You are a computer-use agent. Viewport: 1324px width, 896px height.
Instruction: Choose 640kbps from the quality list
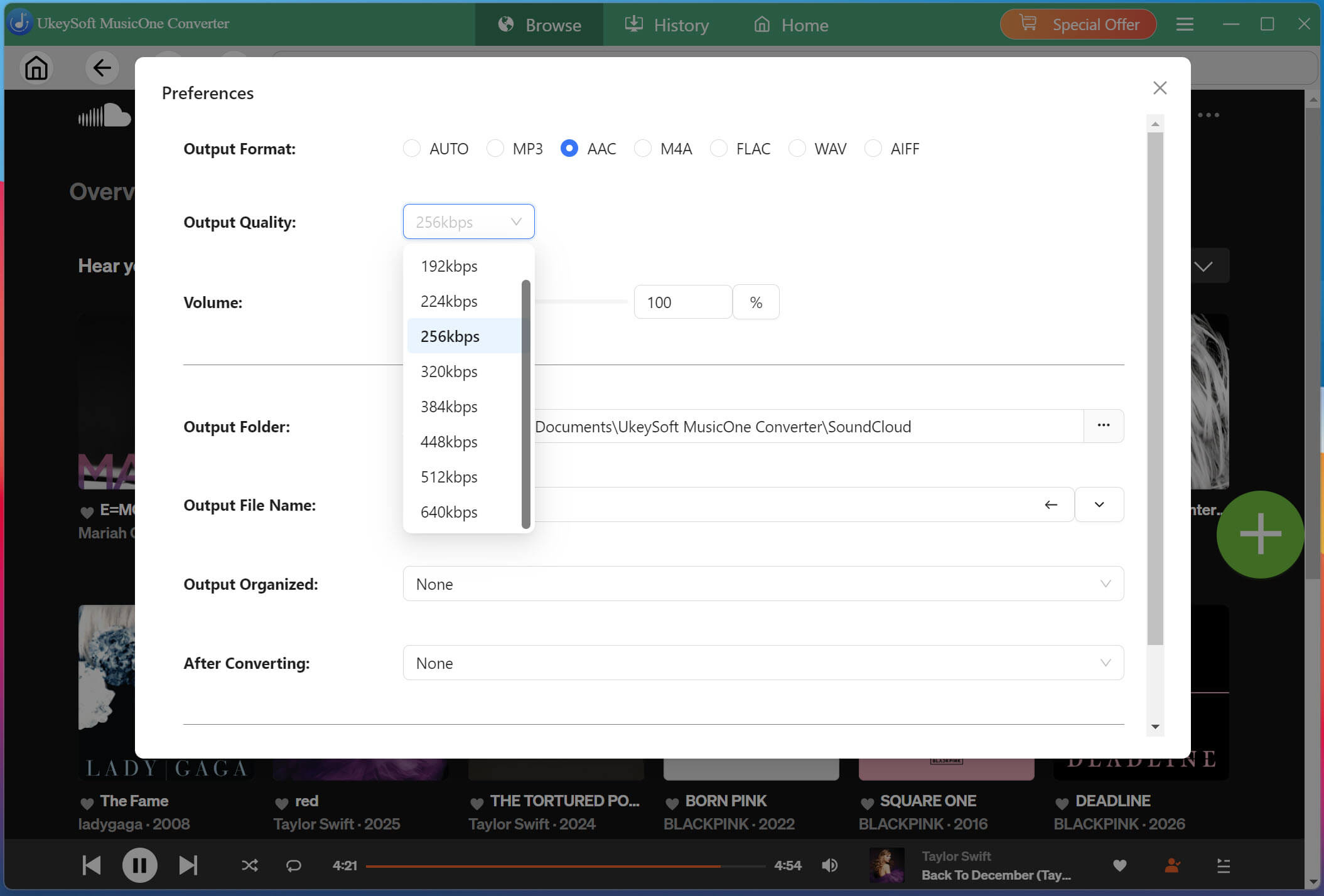pyautogui.click(x=464, y=512)
